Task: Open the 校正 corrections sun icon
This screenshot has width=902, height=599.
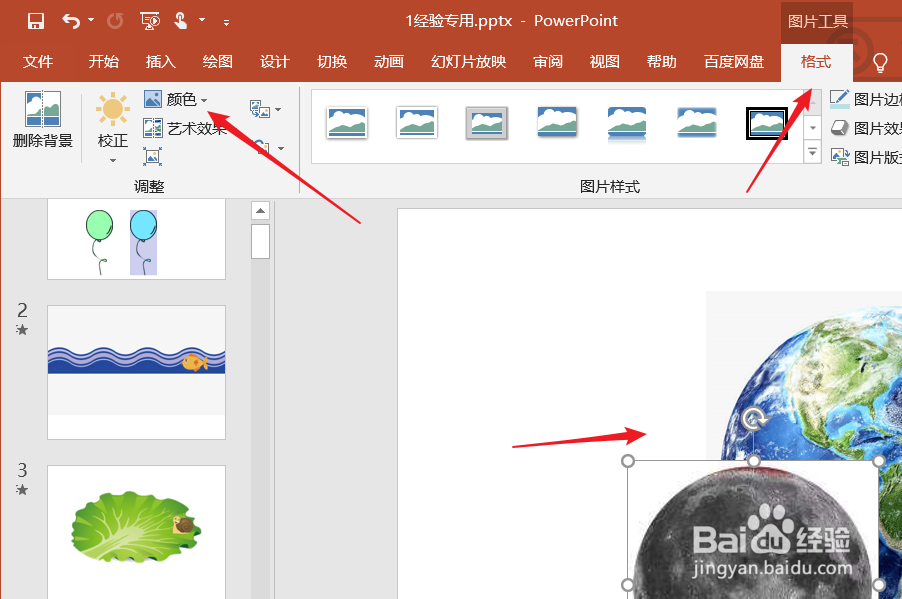Action: [x=113, y=108]
